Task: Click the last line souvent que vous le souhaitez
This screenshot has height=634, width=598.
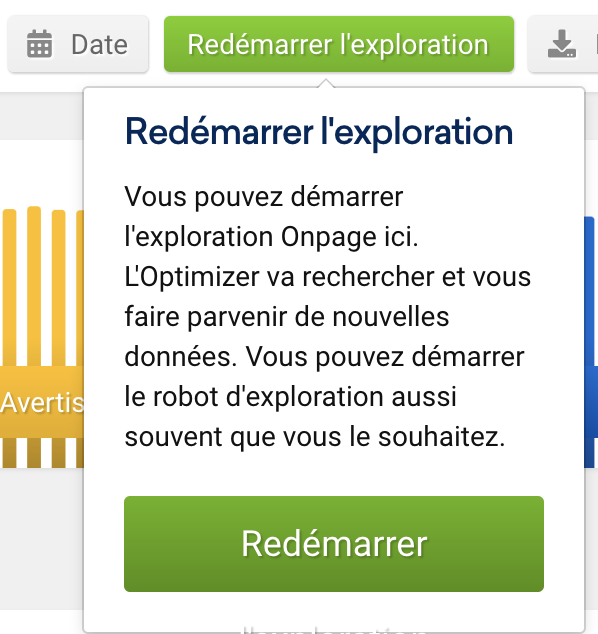Action: point(315,437)
